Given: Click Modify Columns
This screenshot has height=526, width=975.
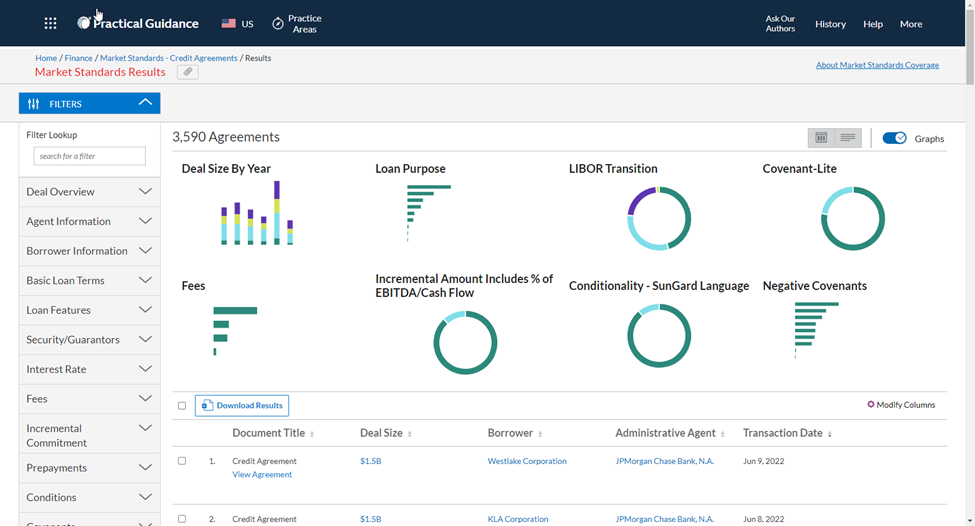Looking at the screenshot, I should coord(901,405).
